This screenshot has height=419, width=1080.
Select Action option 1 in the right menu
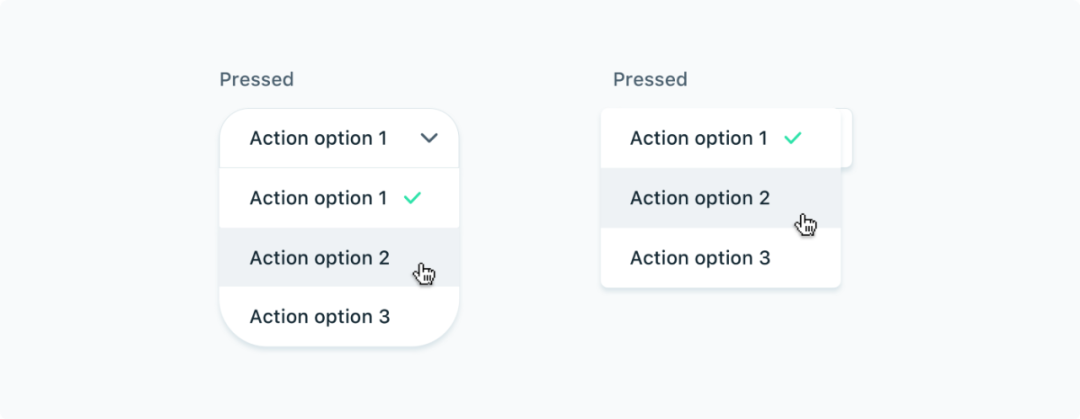698,138
